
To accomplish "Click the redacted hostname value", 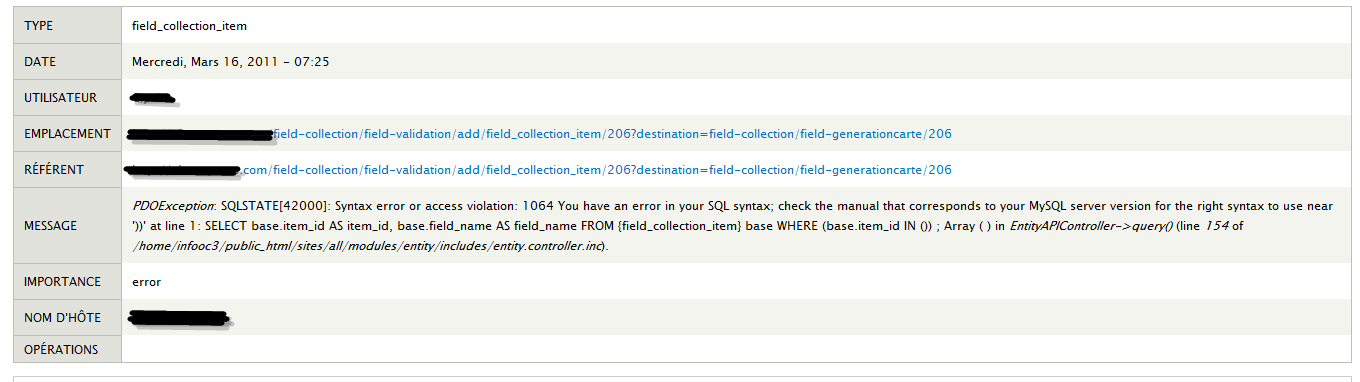I will pyautogui.click(x=180, y=319).
